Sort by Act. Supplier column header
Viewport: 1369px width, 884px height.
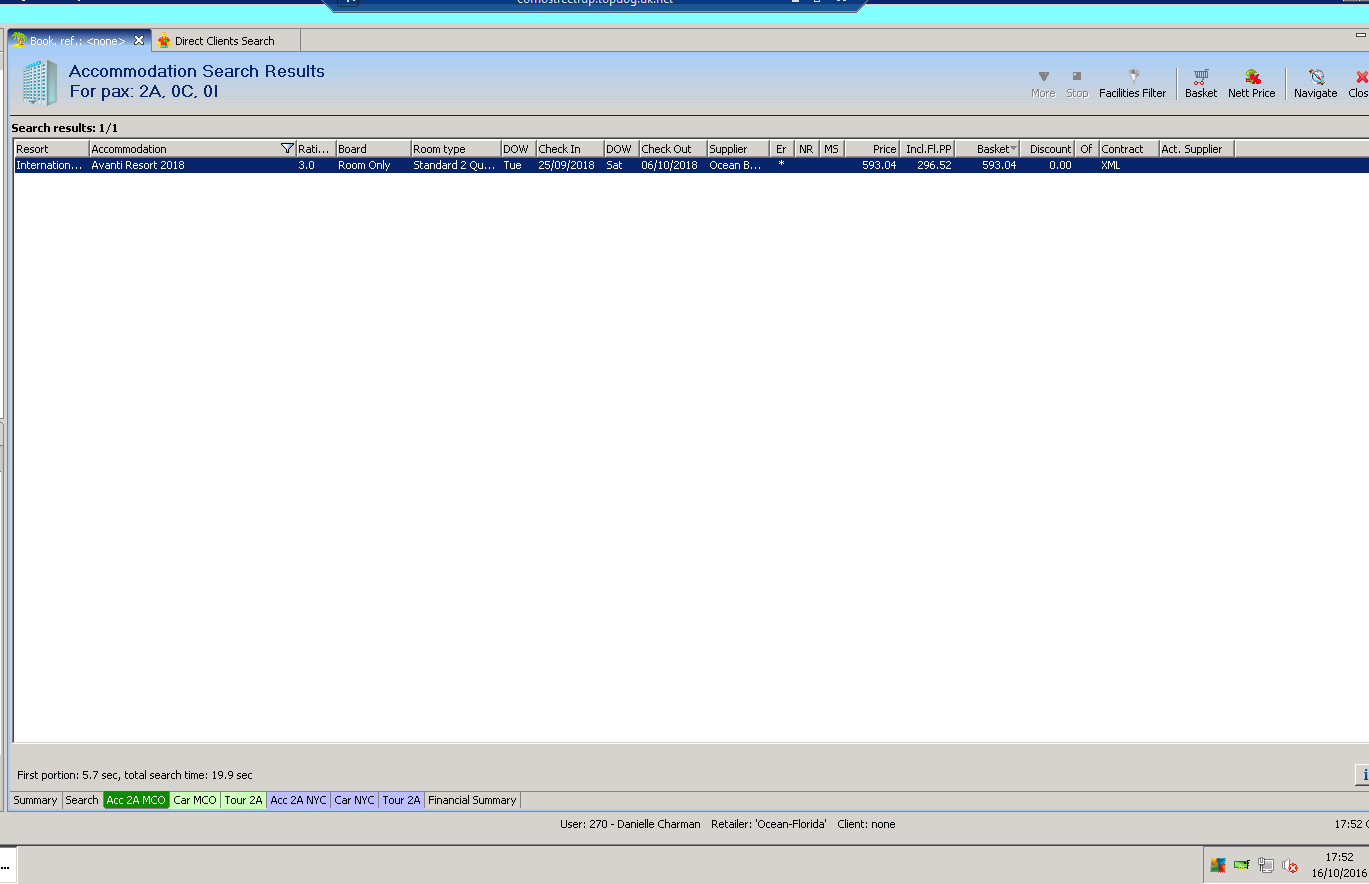pyautogui.click(x=1197, y=149)
